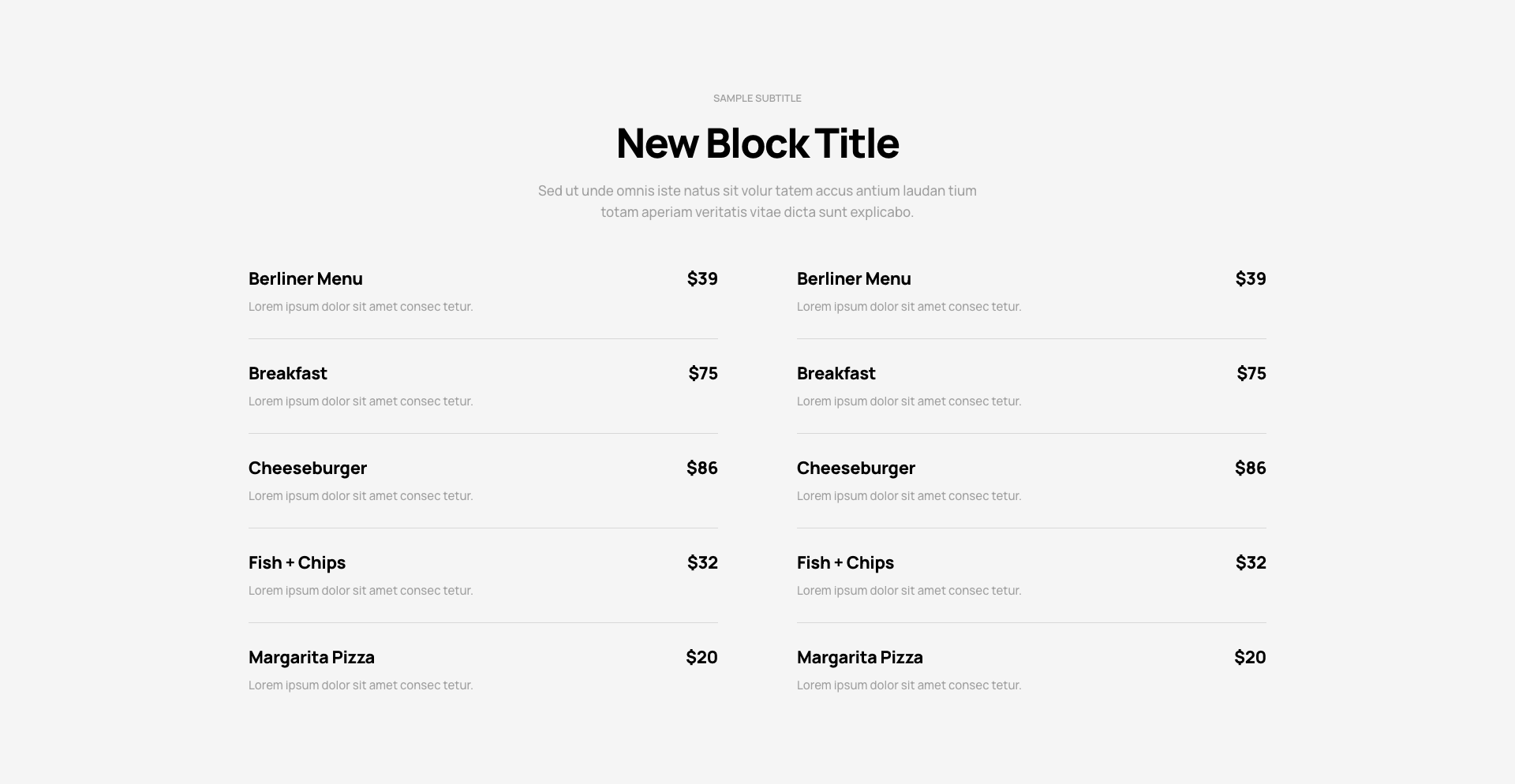This screenshot has width=1515, height=784.
Task: Select Berliner Menu in left column
Action: pos(305,278)
